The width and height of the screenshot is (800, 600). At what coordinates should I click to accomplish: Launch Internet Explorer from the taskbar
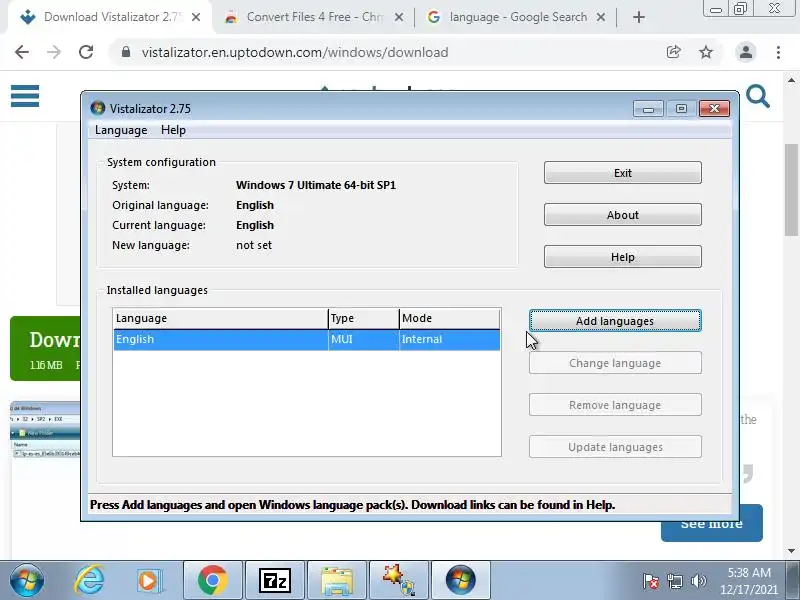point(90,580)
